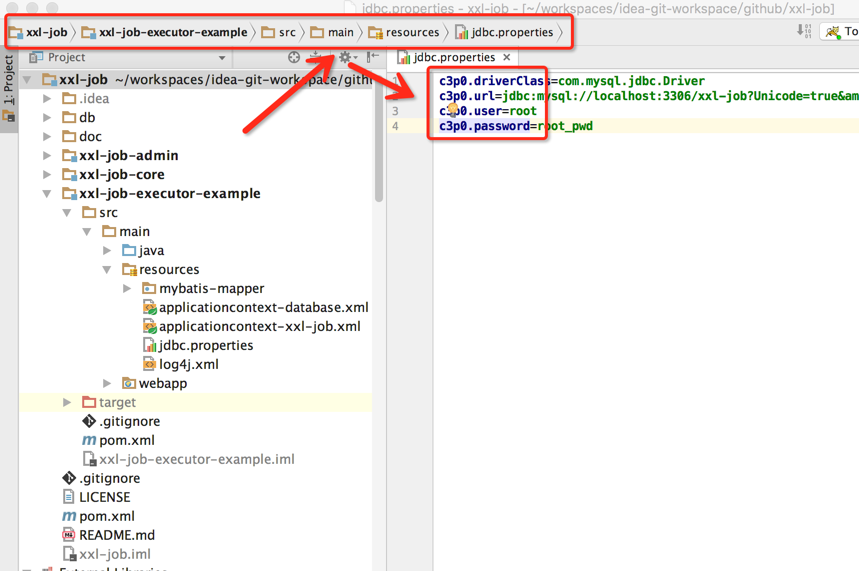
Task: Select the java source folder icon
Action: pyautogui.click(x=129, y=250)
